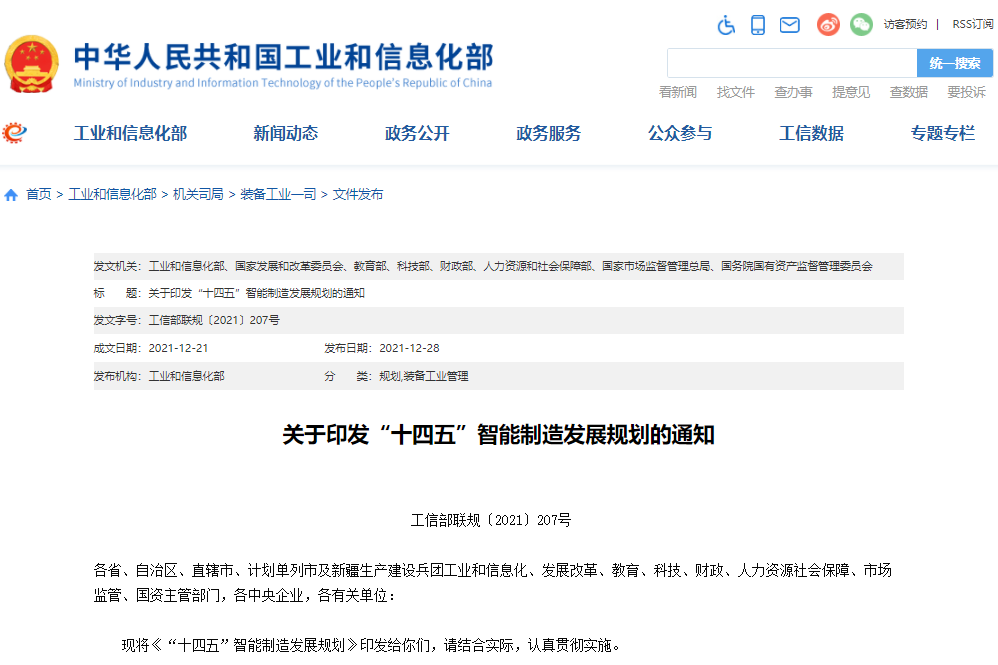Open the 找文件 quick link

(735, 92)
